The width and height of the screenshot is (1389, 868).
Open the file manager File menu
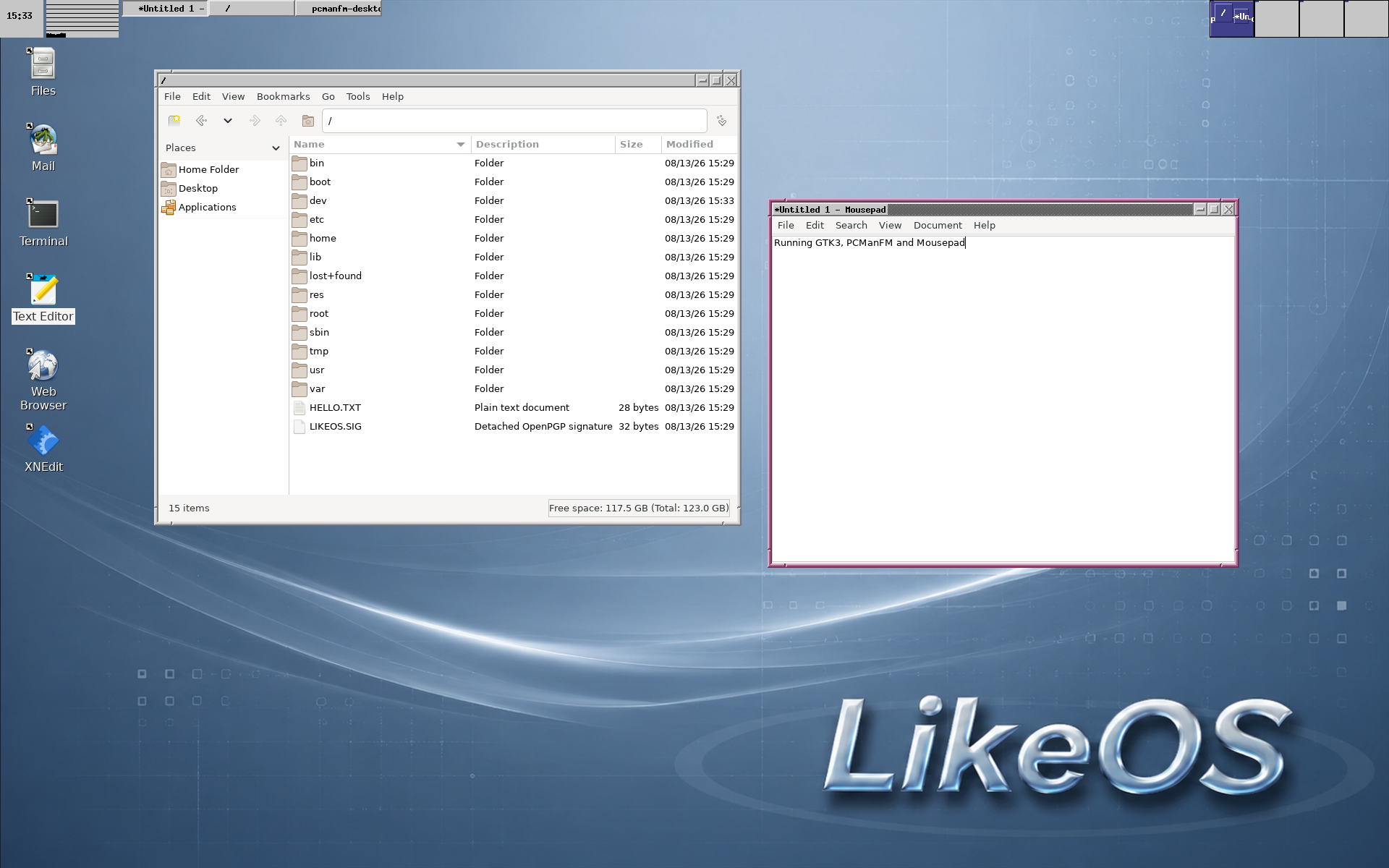coord(172,96)
